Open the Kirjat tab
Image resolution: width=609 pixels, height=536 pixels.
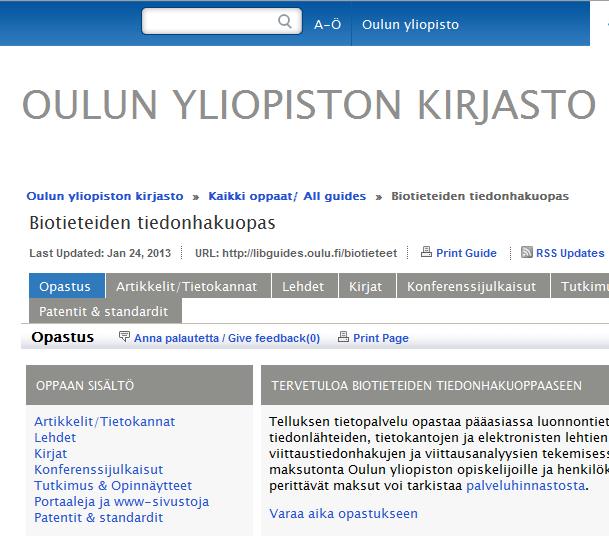(x=367, y=286)
